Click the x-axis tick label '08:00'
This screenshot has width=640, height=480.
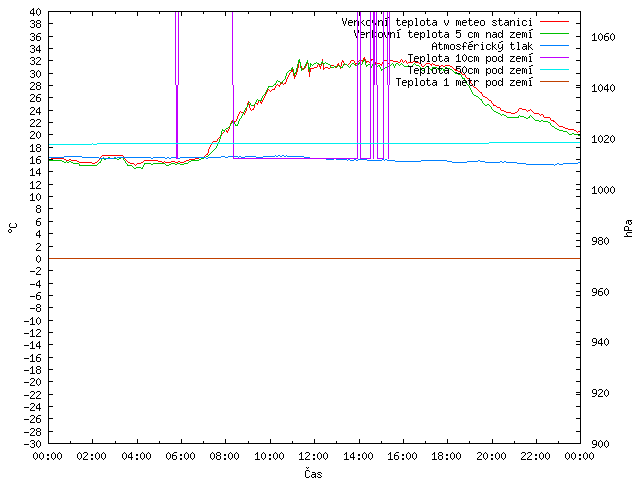click(225, 456)
